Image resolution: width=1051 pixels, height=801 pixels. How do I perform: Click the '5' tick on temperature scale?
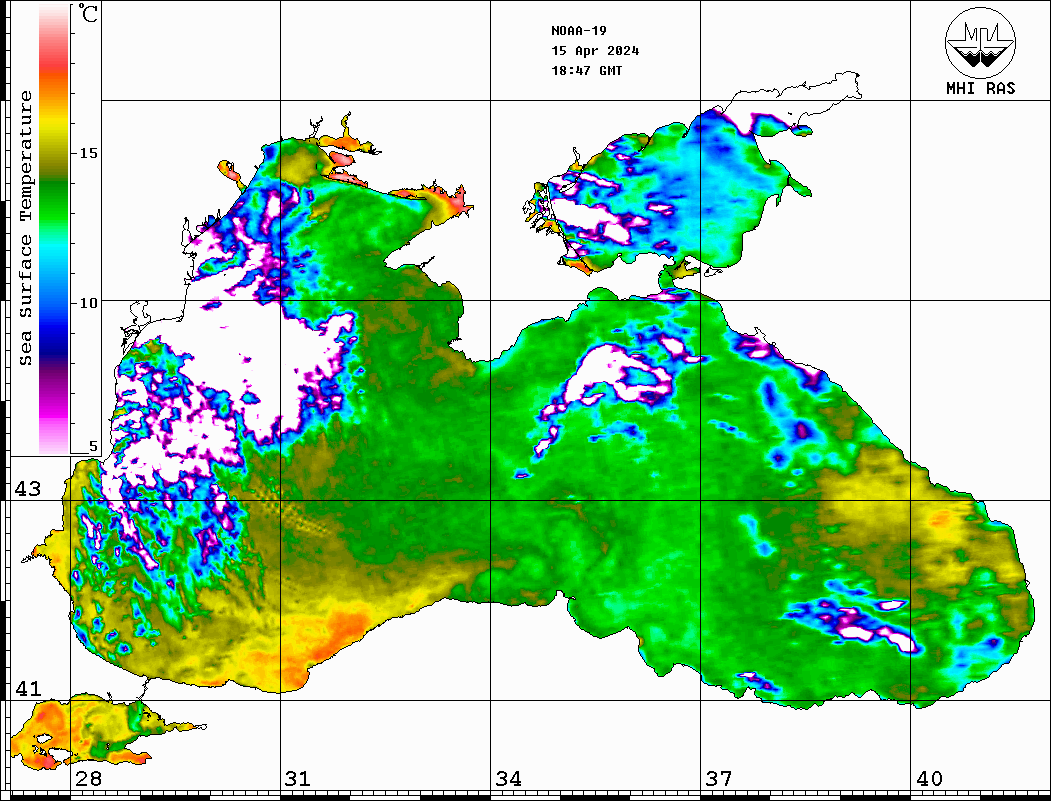[x=93, y=446]
